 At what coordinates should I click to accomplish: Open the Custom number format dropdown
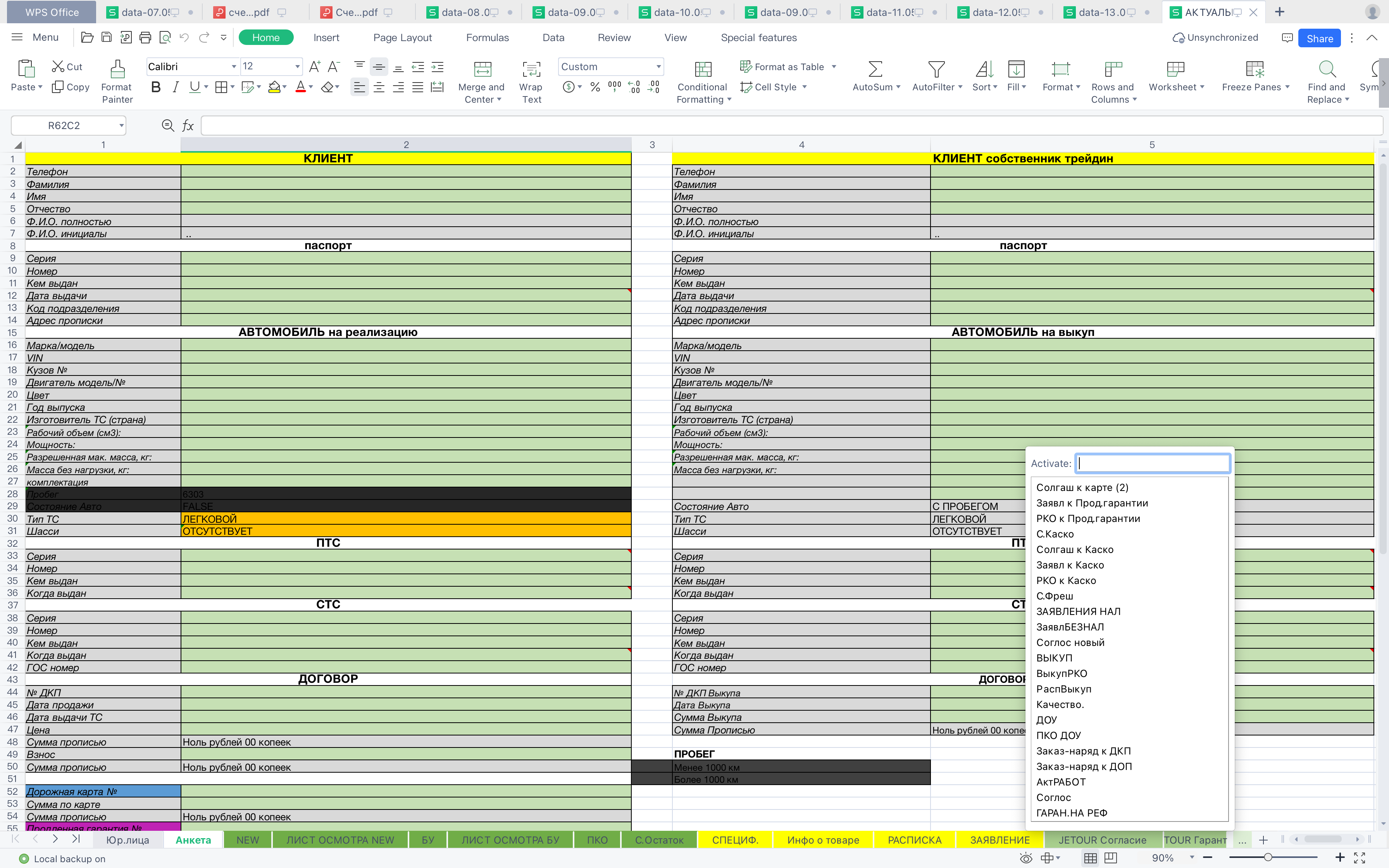pyautogui.click(x=658, y=67)
